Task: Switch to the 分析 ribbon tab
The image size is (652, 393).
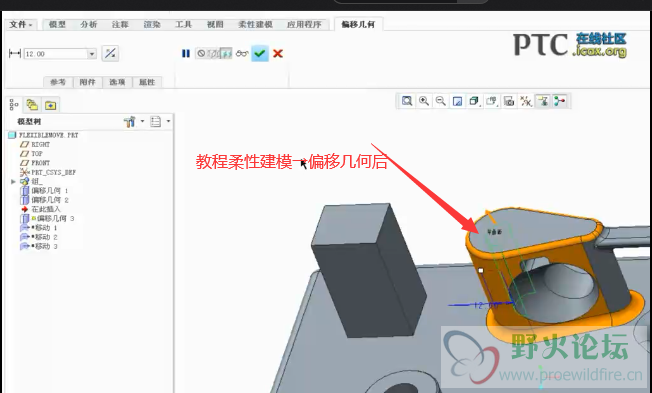Action: pyautogui.click(x=89, y=25)
